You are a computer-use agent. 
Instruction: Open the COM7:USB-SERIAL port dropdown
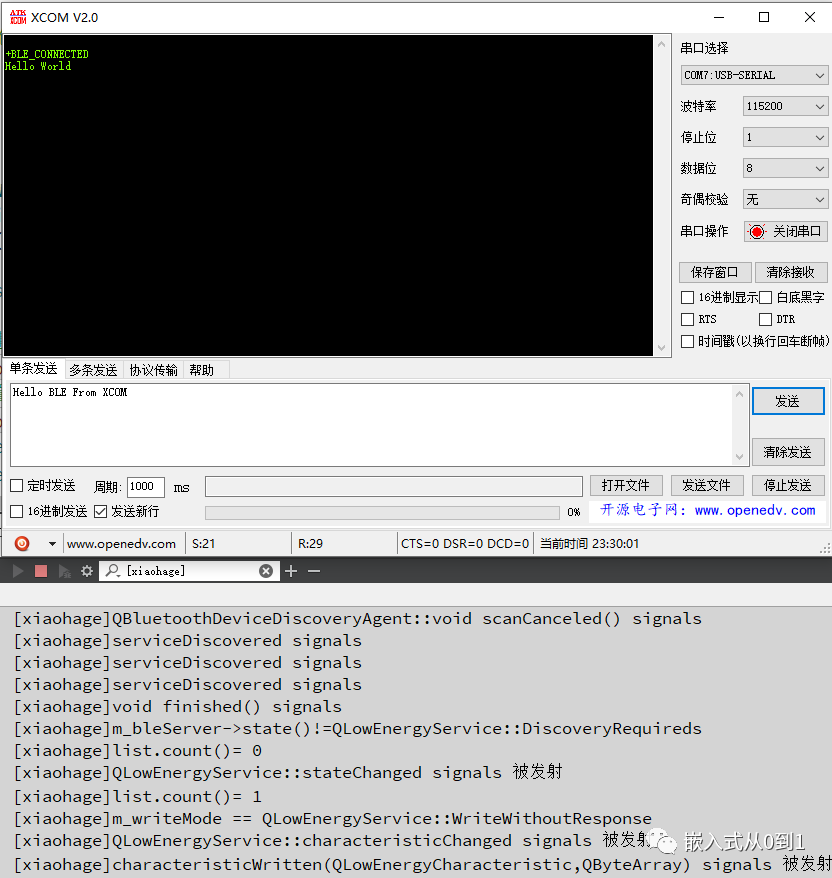point(754,75)
